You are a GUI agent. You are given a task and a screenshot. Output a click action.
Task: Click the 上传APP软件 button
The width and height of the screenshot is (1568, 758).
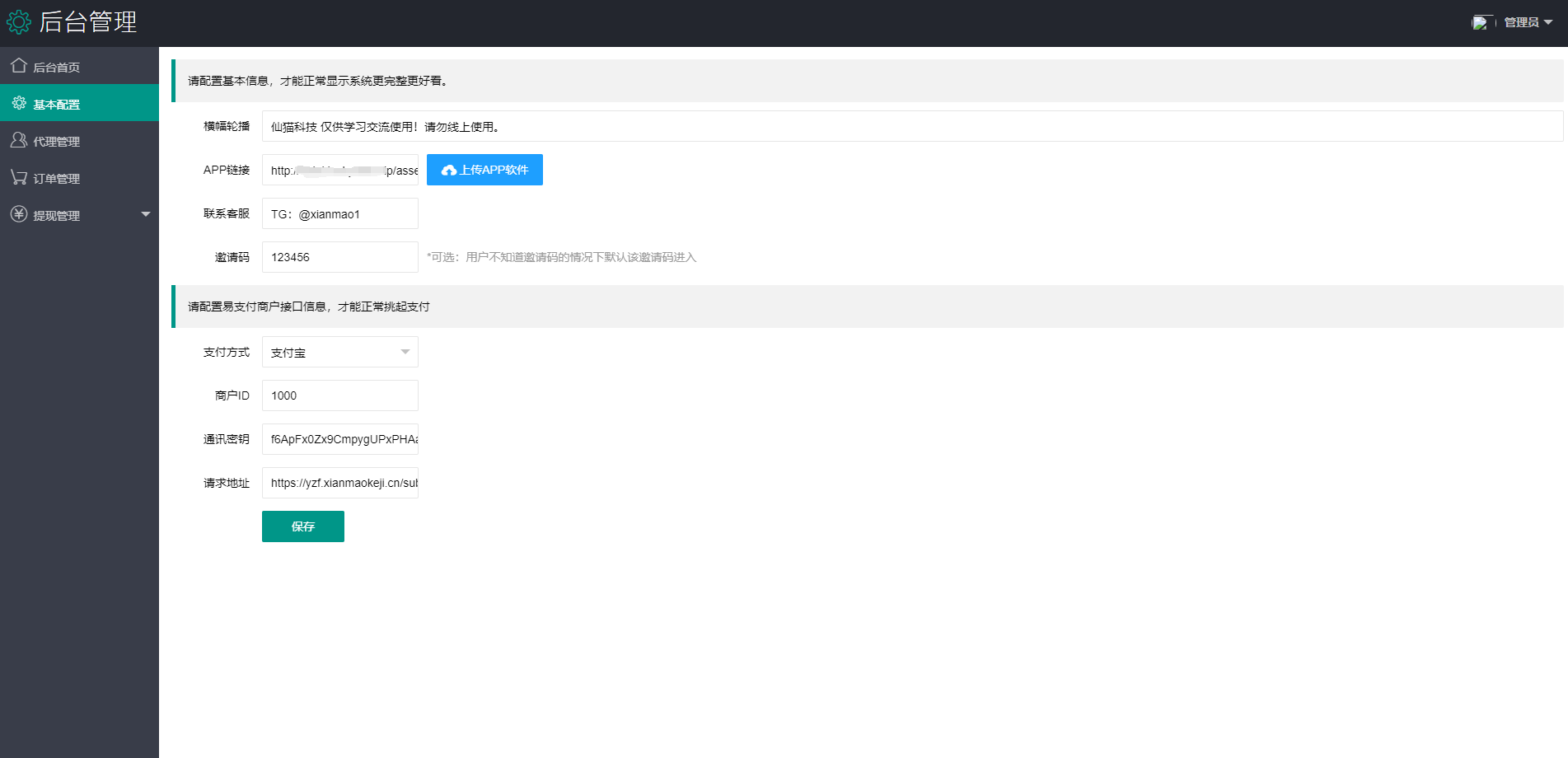pyautogui.click(x=484, y=170)
